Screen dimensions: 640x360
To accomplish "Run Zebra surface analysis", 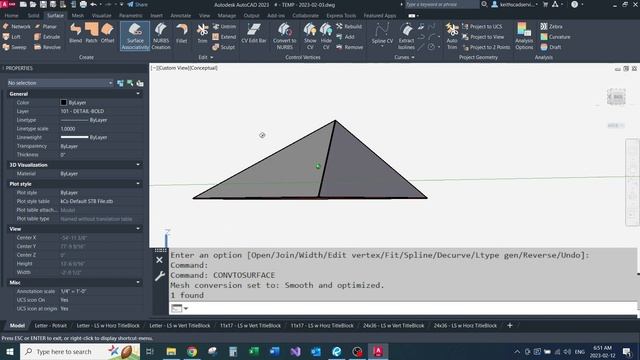I will click(551, 27).
